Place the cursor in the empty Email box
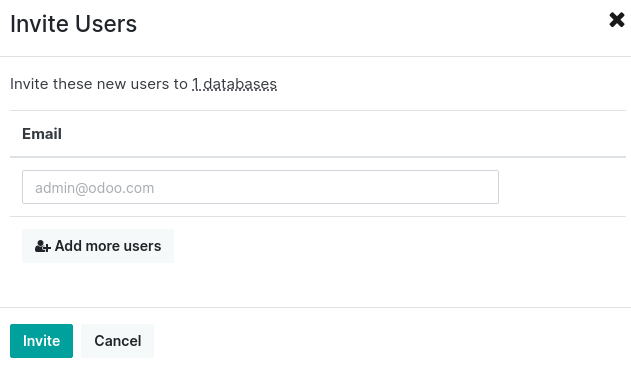The width and height of the screenshot is (631, 367). point(260,187)
